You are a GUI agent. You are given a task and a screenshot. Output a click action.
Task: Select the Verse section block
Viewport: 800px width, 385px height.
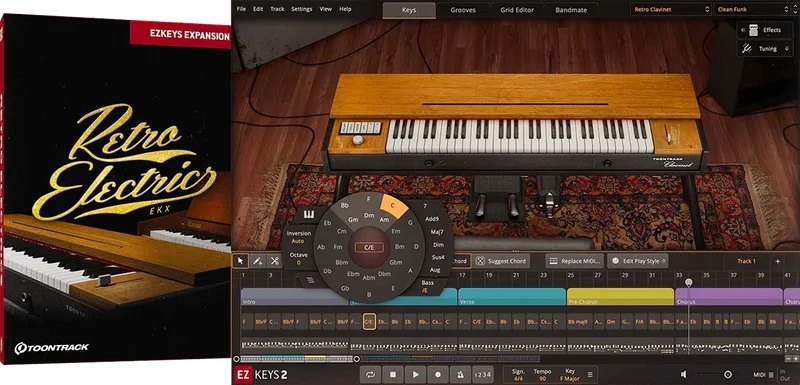pos(512,297)
